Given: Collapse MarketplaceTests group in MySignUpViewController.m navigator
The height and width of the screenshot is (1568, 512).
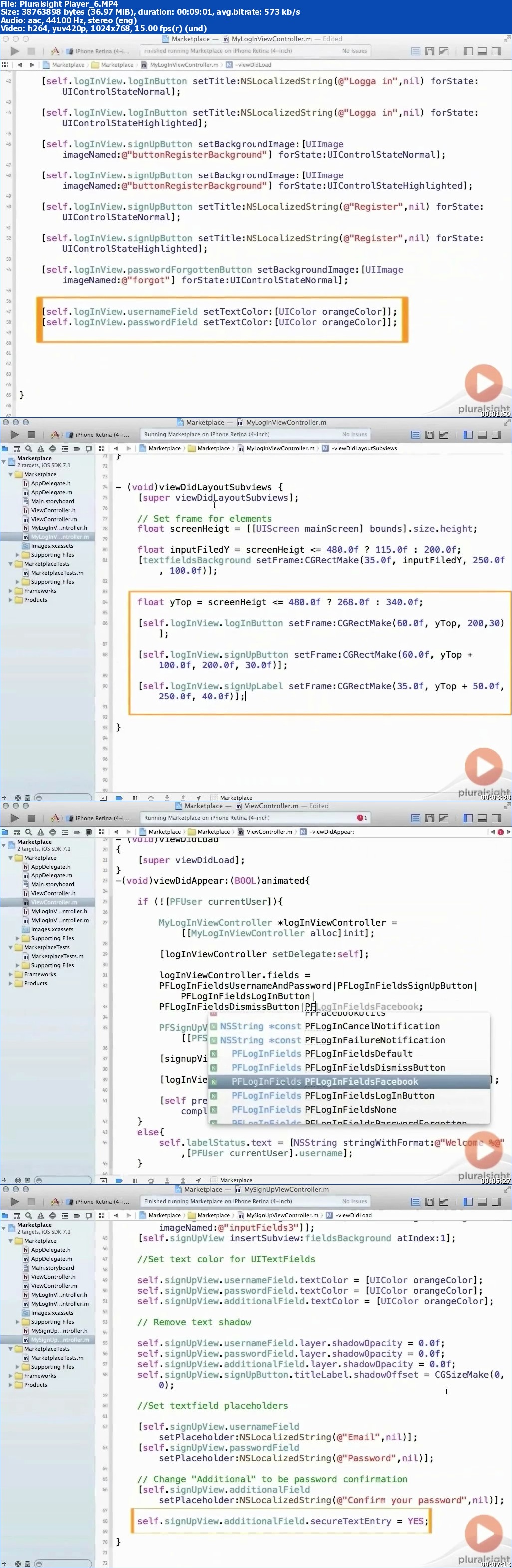Looking at the screenshot, I should tap(10, 1348).
